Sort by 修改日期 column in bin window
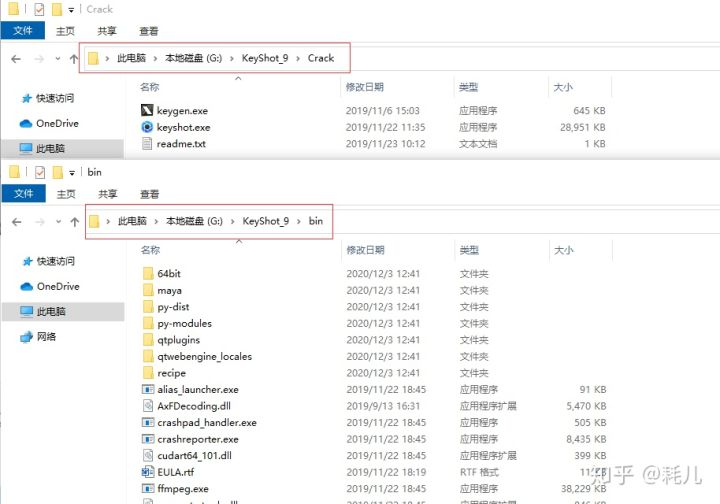Screen dimensions: 720x504 pos(366,250)
